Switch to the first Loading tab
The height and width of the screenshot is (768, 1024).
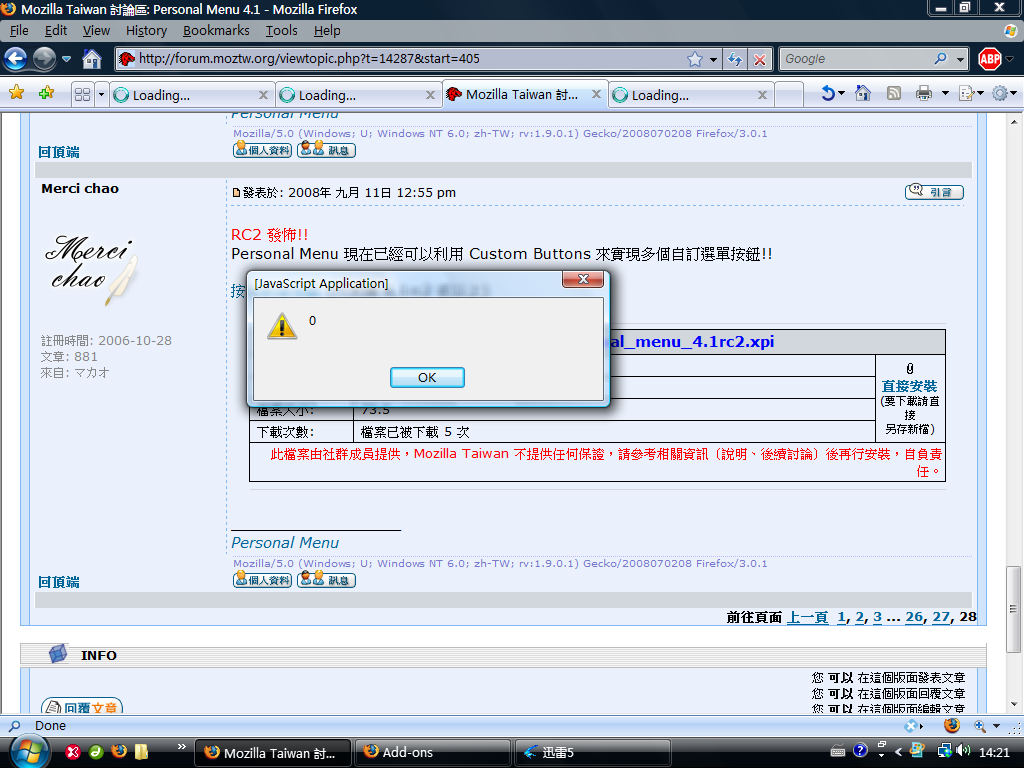point(191,95)
